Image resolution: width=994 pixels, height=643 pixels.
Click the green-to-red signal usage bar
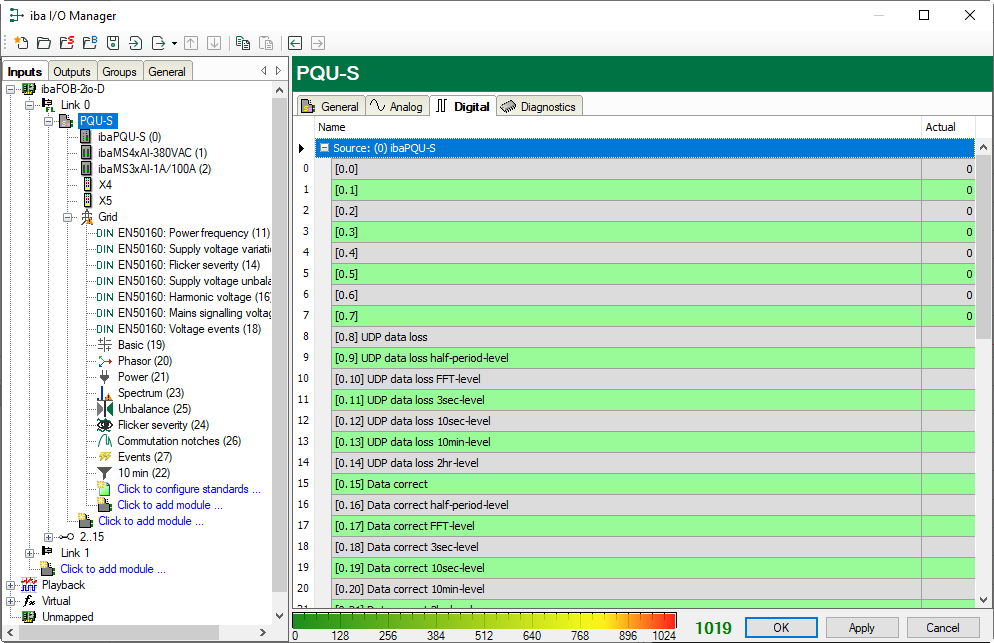point(484,621)
